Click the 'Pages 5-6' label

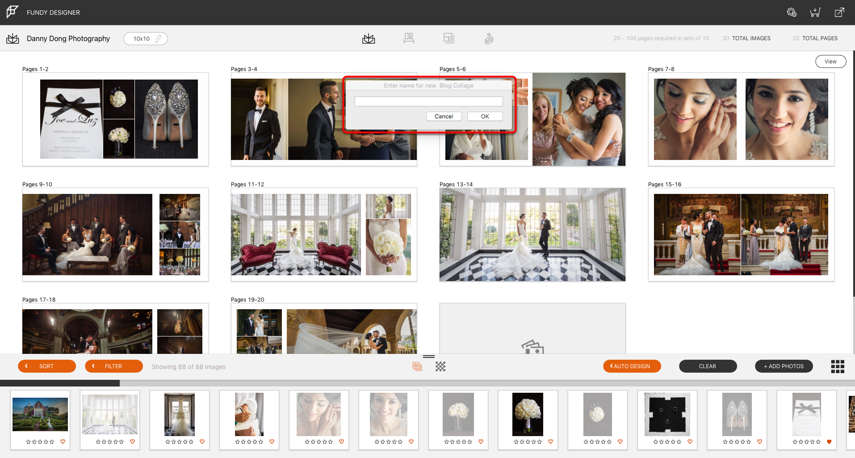click(453, 69)
